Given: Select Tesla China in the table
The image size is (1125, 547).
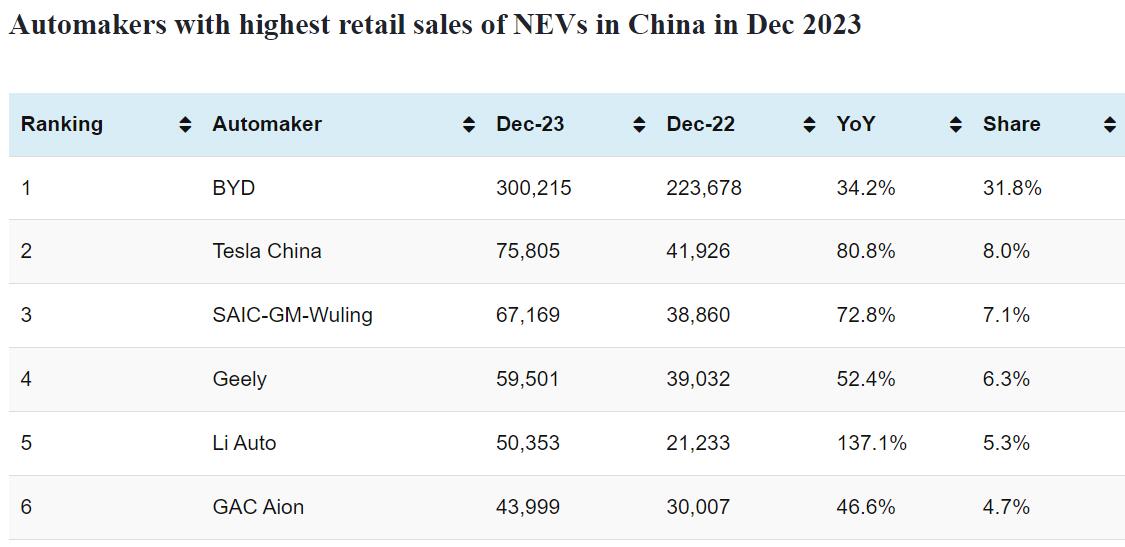Looking at the screenshot, I should (267, 251).
